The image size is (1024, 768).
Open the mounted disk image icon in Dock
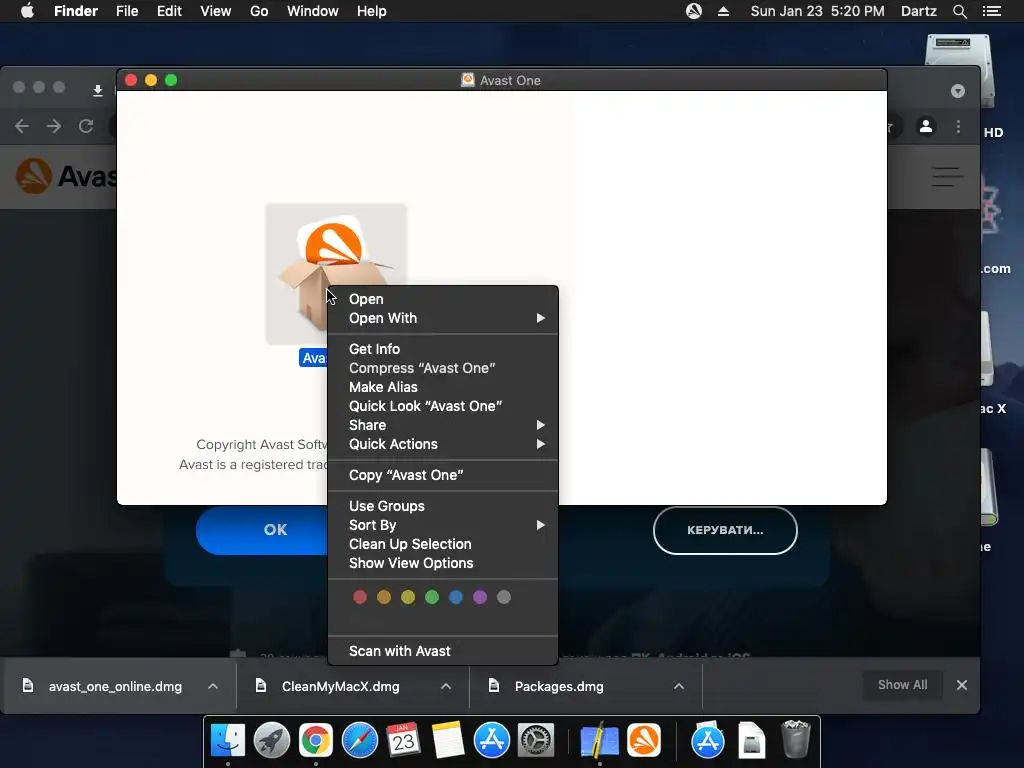click(752, 741)
